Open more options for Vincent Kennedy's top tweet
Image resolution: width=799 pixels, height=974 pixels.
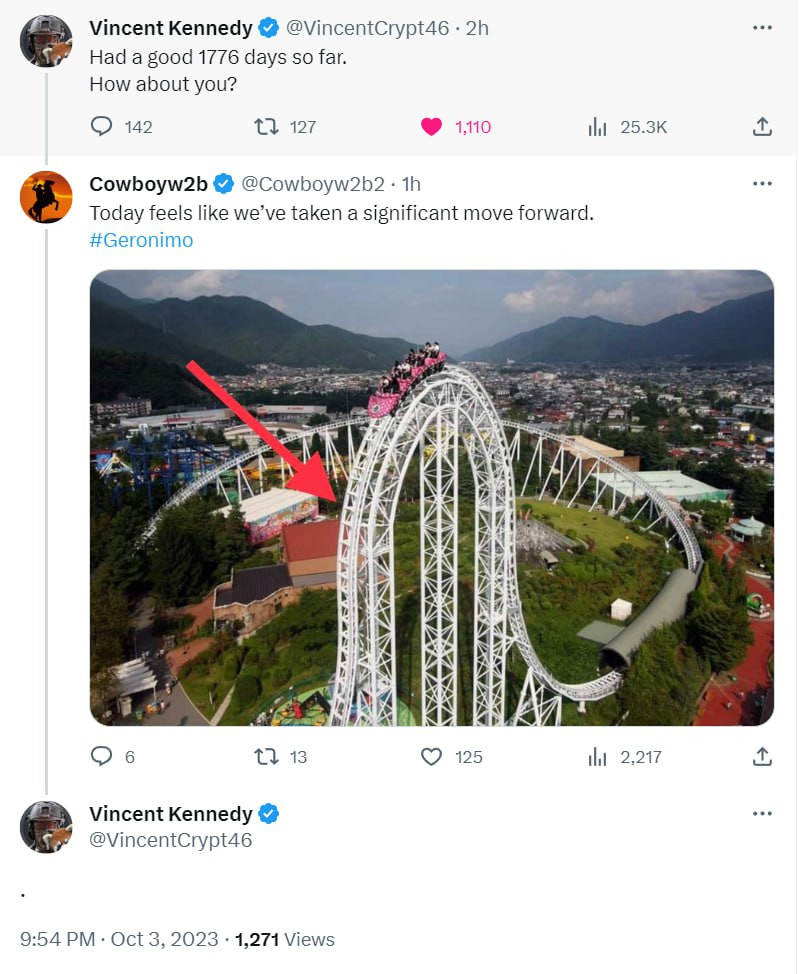(x=762, y=28)
